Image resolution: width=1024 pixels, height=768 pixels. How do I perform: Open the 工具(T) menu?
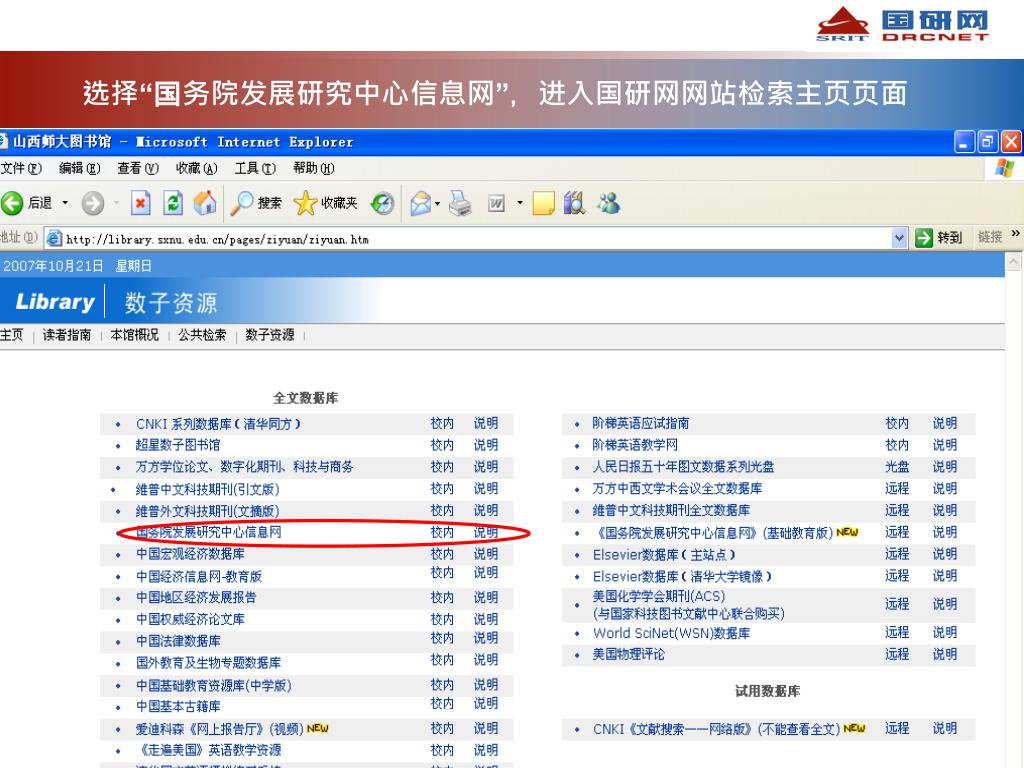[x=255, y=168]
